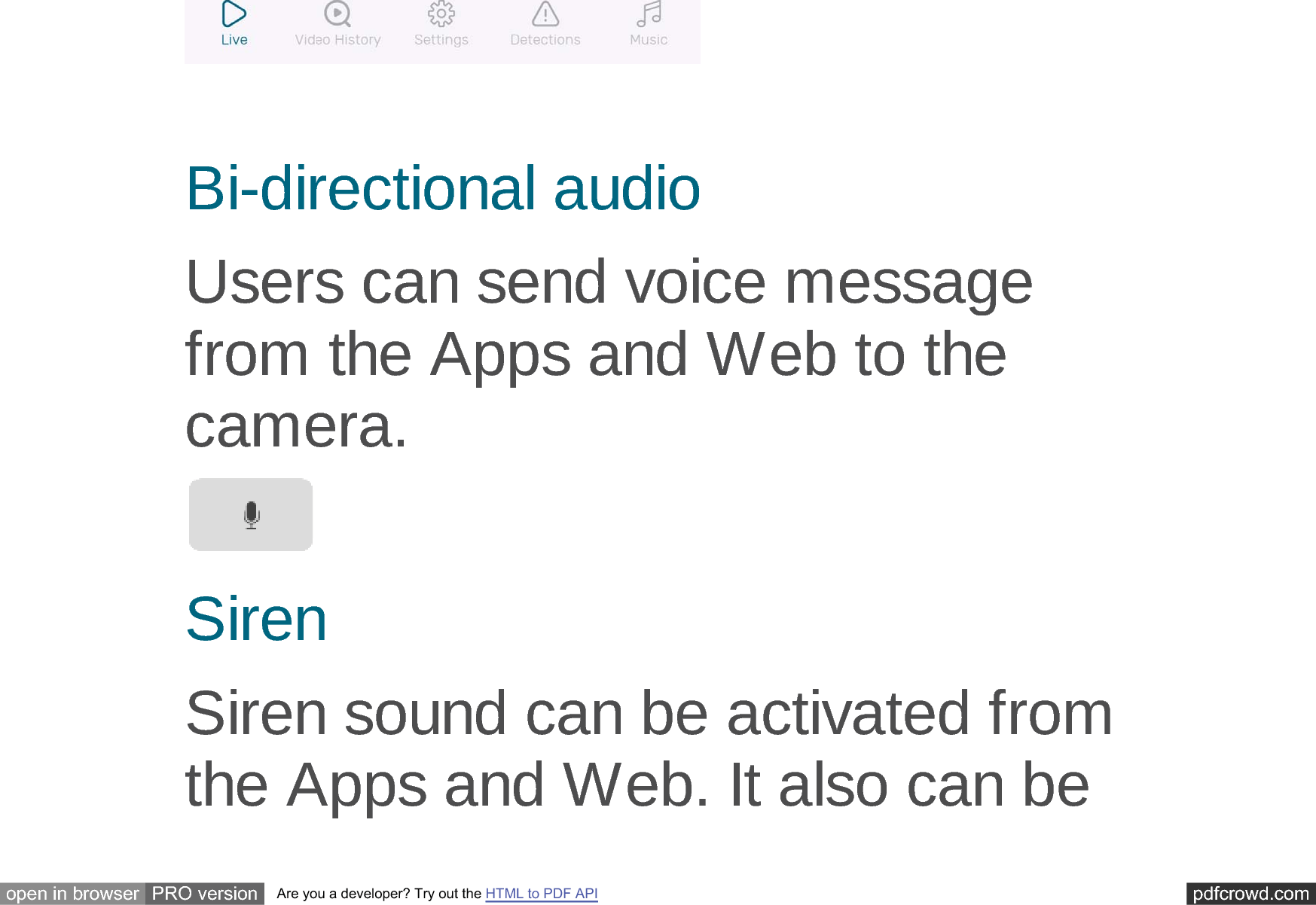Click the Siren sound description text

[x=649, y=748]
